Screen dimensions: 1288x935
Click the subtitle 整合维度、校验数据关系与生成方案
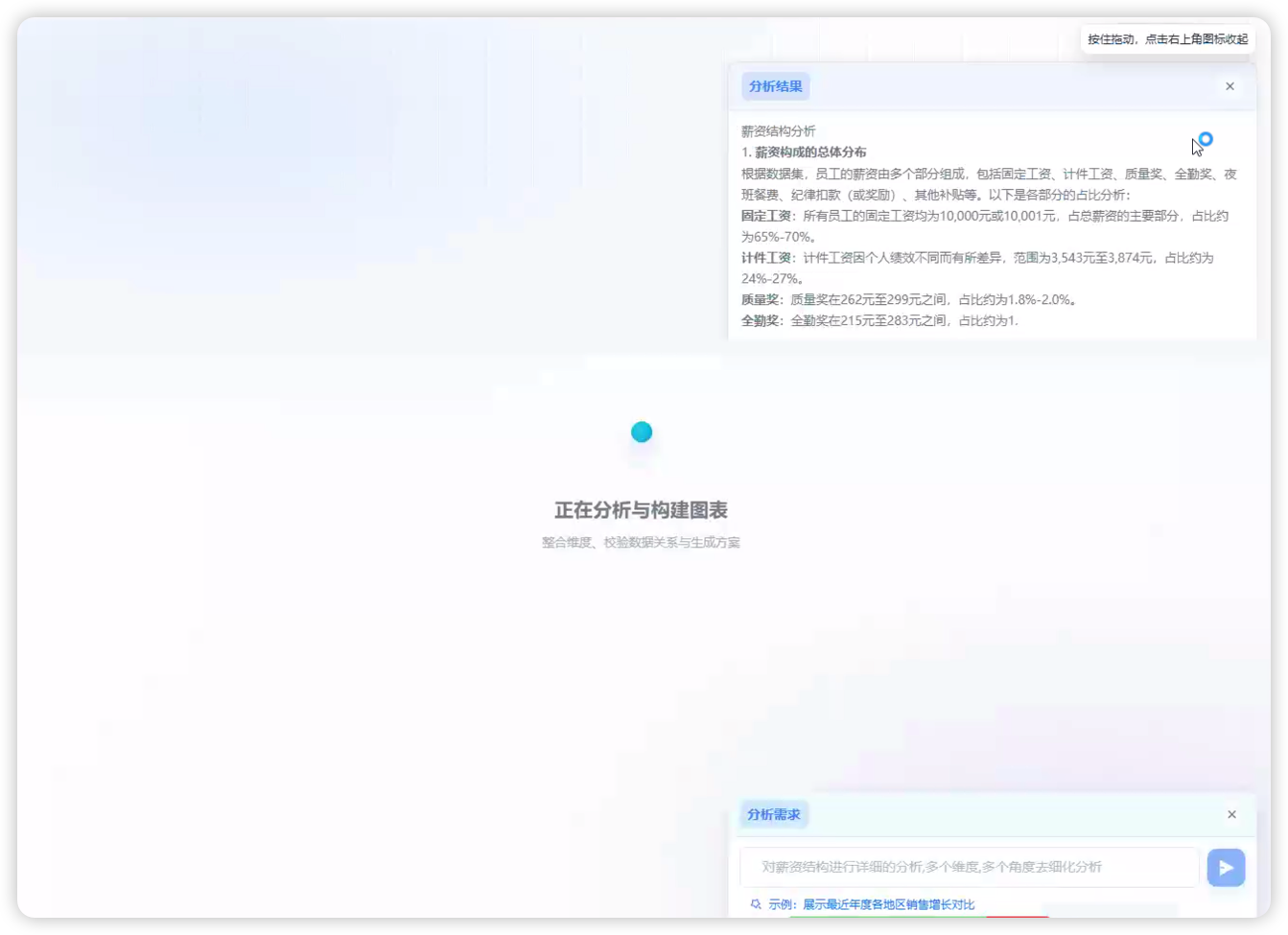pyautogui.click(x=641, y=542)
